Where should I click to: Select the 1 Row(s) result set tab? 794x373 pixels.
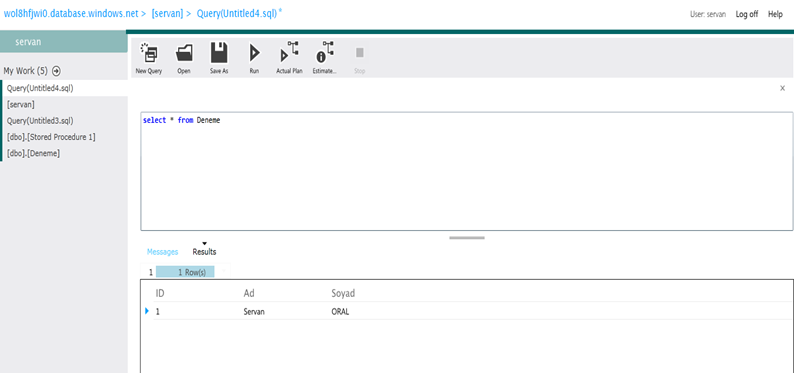point(185,272)
